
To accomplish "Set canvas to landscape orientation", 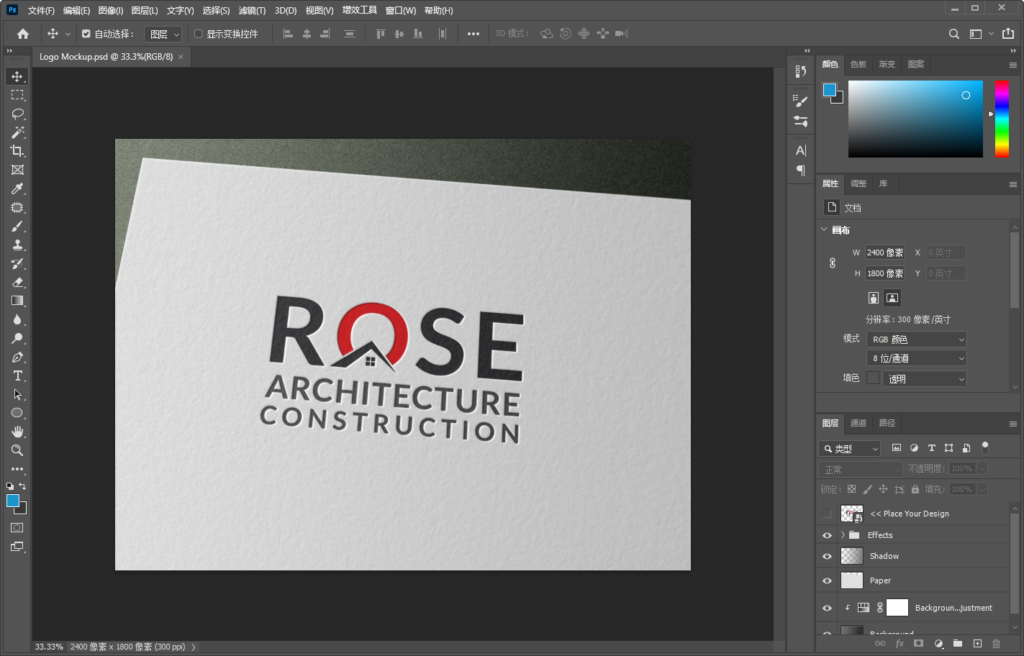I will [x=892, y=298].
